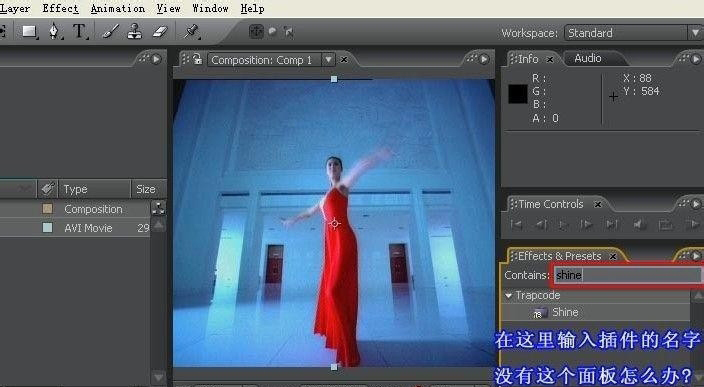Step back one frame in Time Controls

click(x=541, y=224)
